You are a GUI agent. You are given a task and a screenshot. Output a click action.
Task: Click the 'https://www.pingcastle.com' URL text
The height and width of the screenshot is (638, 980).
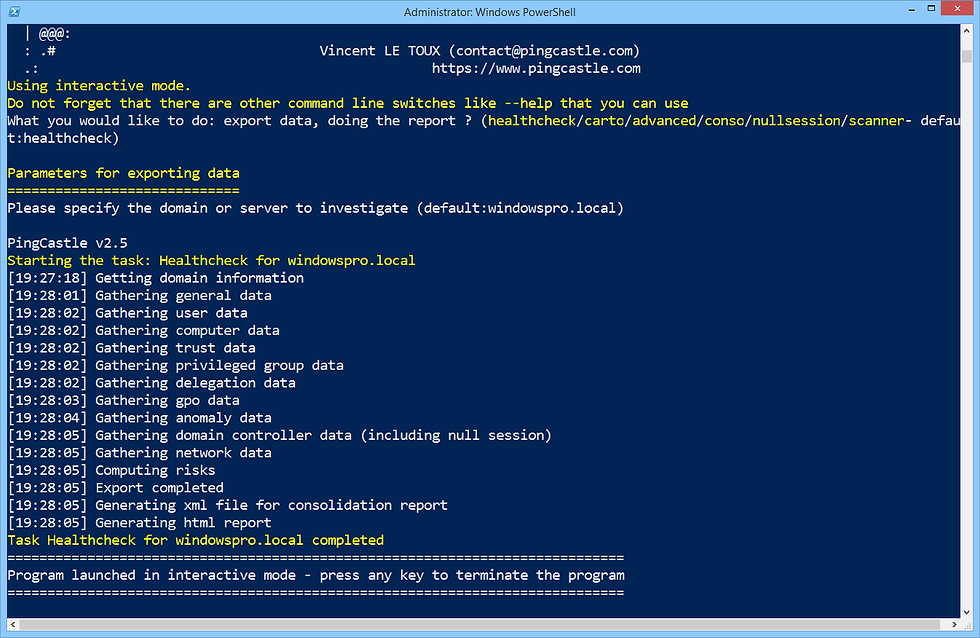point(536,68)
